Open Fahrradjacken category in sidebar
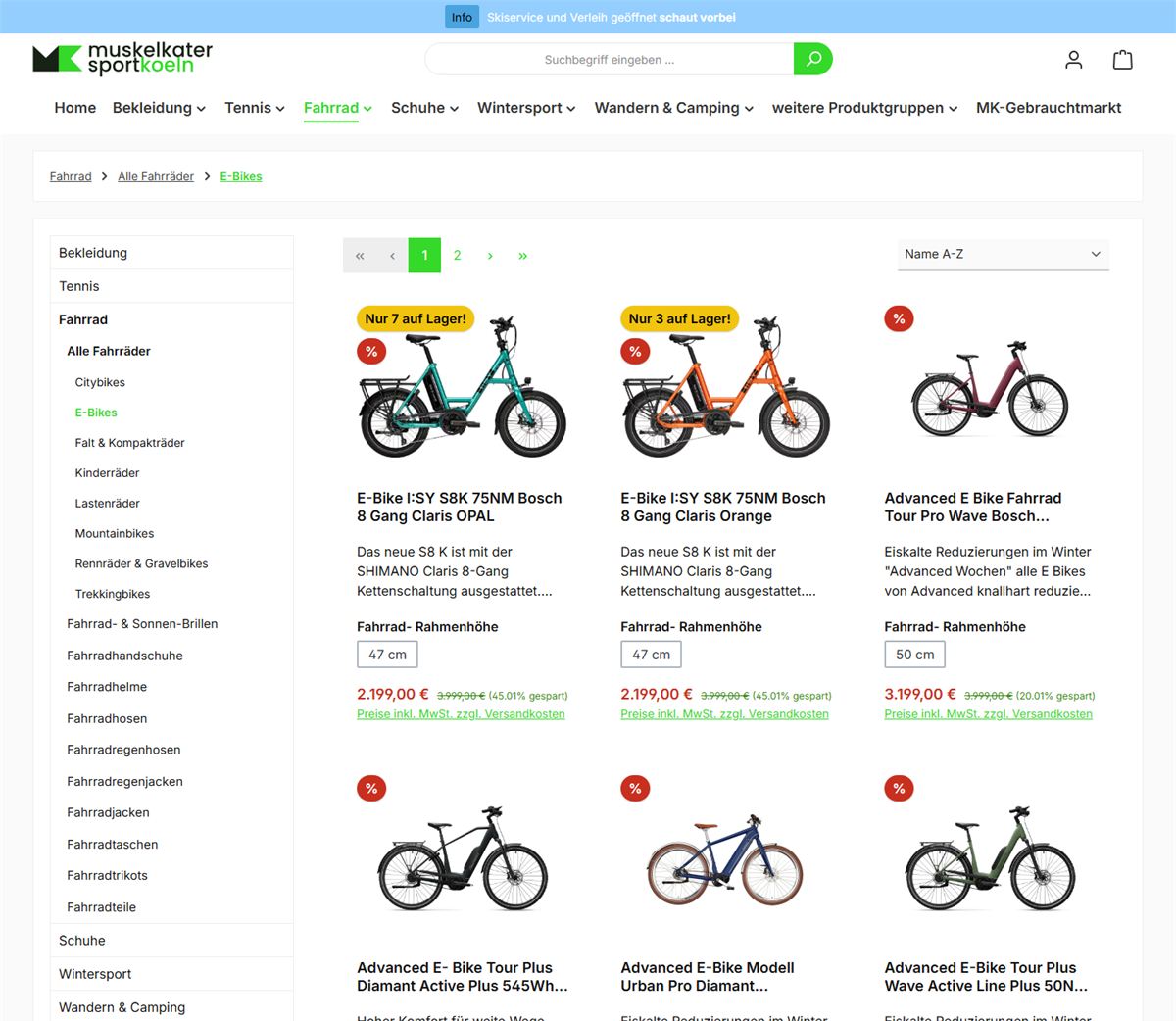This screenshot has height=1021, width=1176. [108, 812]
